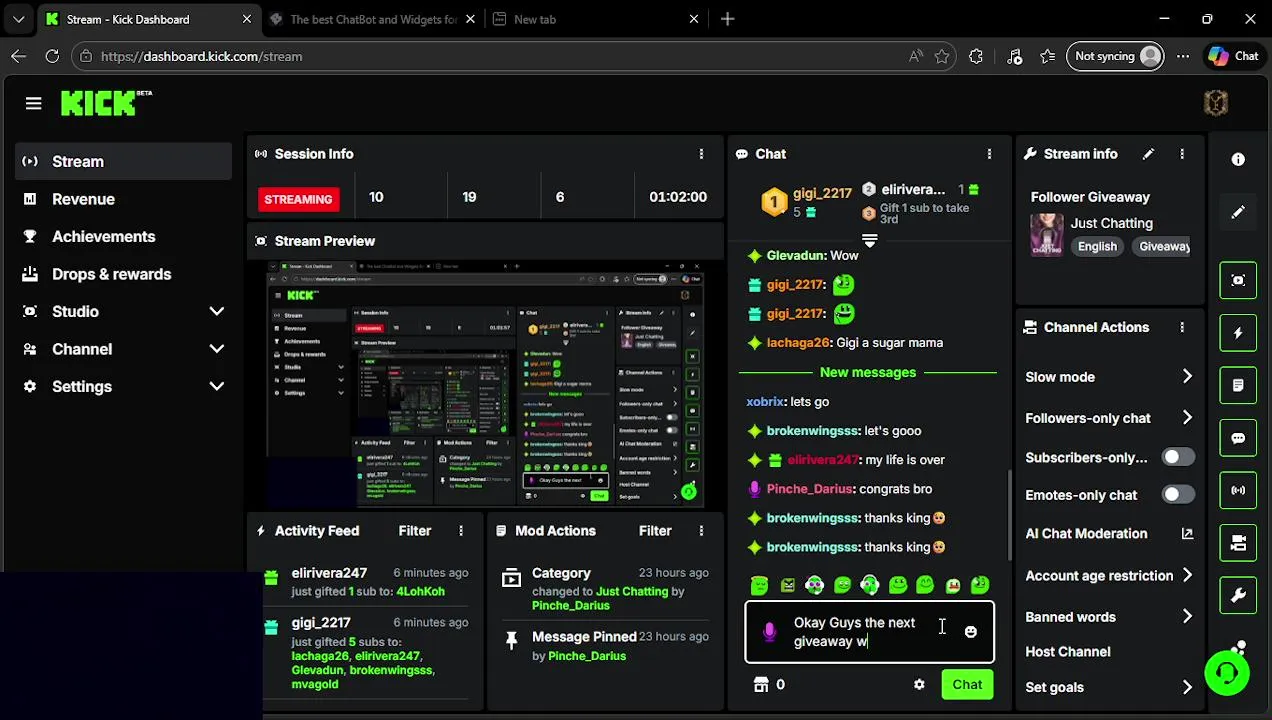The width and height of the screenshot is (1272, 720).
Task: Open the Session Info three-dot menu
Action: (701, 154)
